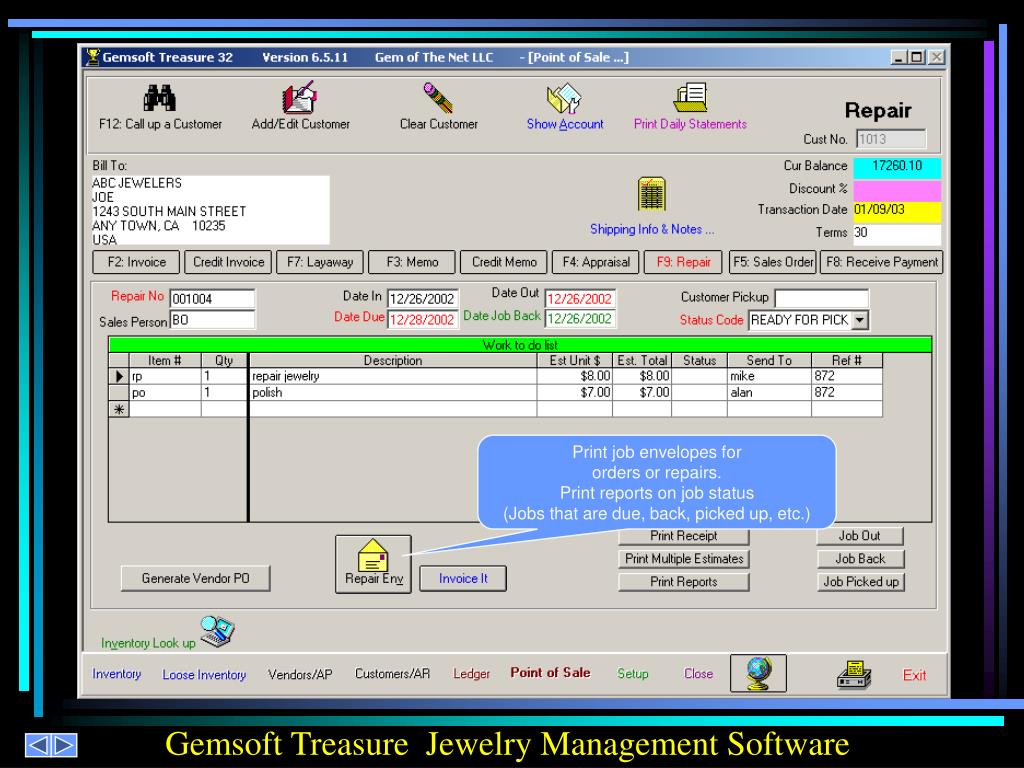The width and height of the screenshot is (1024, 768).
Task: Go to Vendors/AP module
Action: click(x=300, y=674)
